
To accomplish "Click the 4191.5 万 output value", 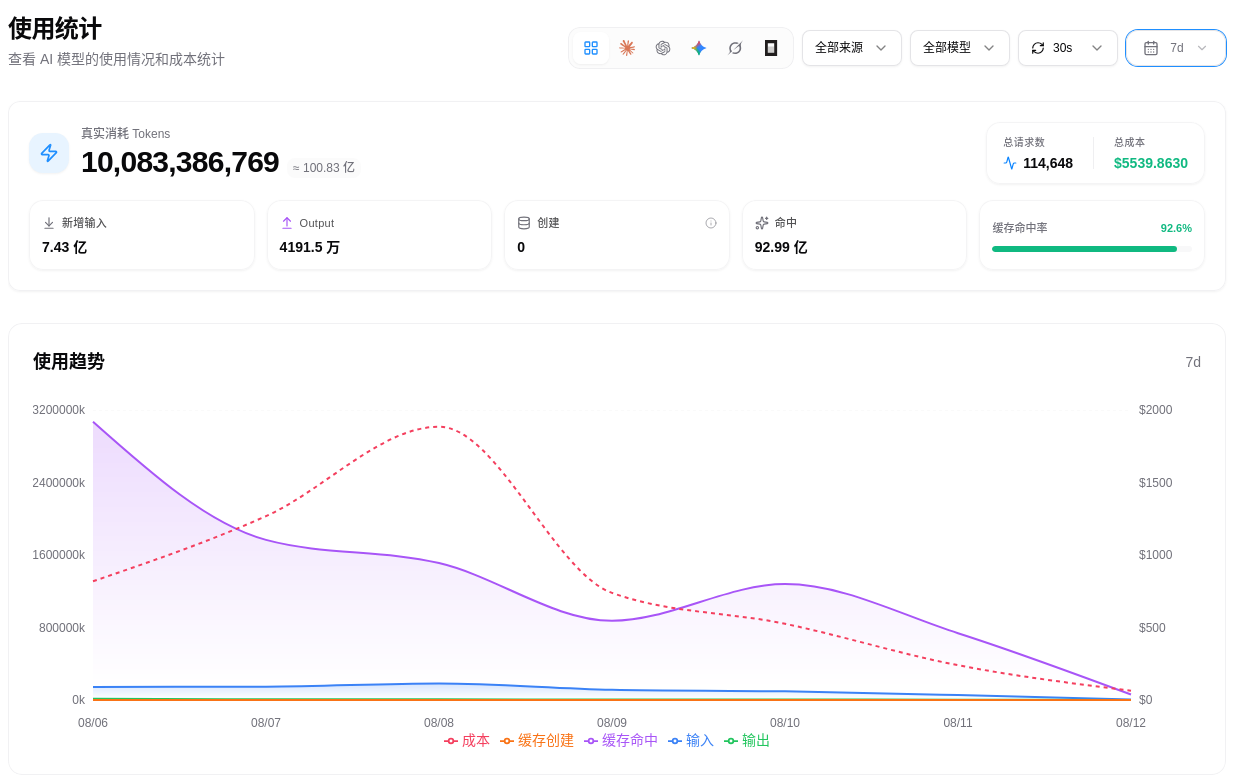I will (310, 247).
